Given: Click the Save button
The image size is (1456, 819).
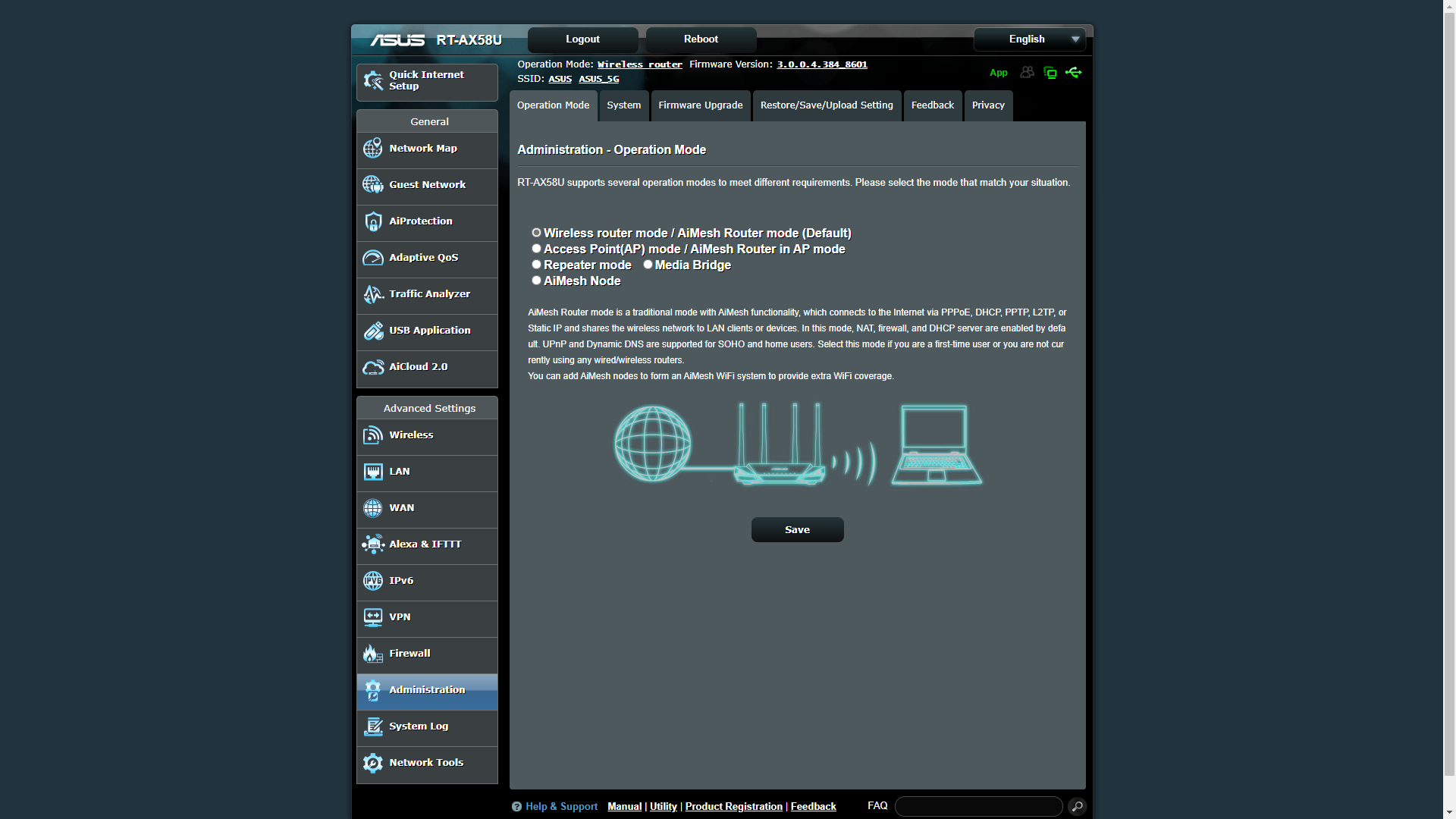Looking at the screenshot, I should pyautogui.click(x=797, y=530).
